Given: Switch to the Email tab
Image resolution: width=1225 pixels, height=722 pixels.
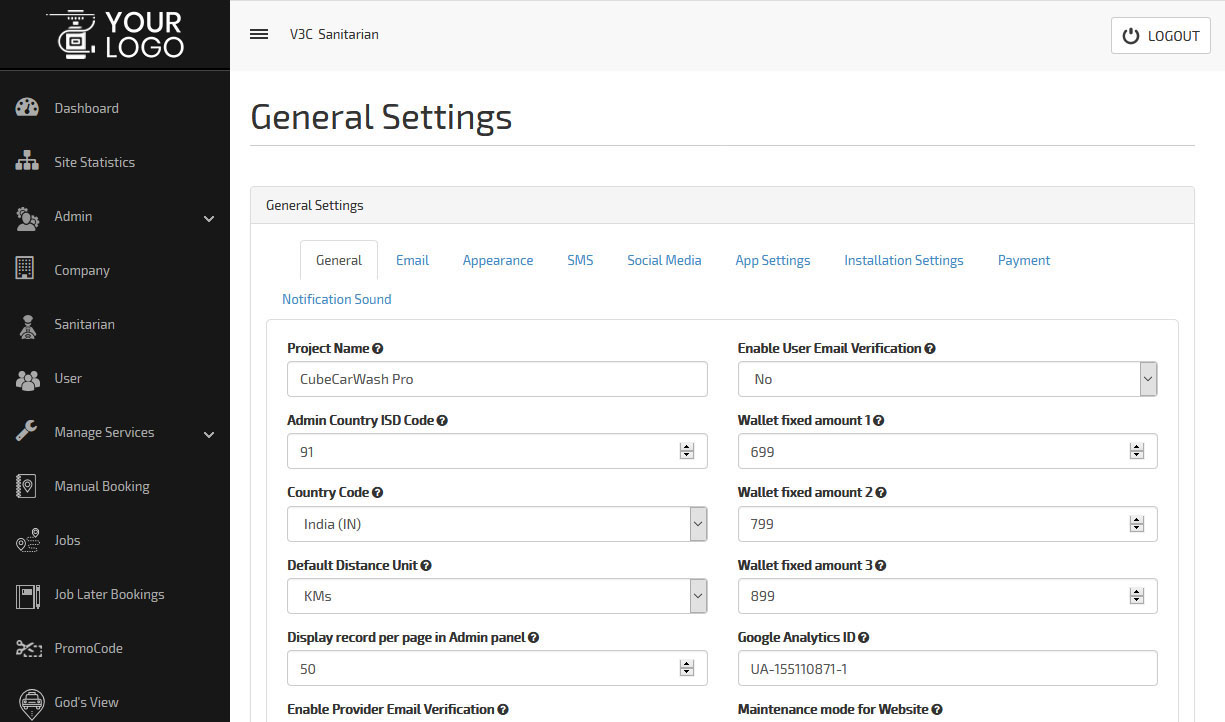Looking at the screenshot, I should click(412, 260).
